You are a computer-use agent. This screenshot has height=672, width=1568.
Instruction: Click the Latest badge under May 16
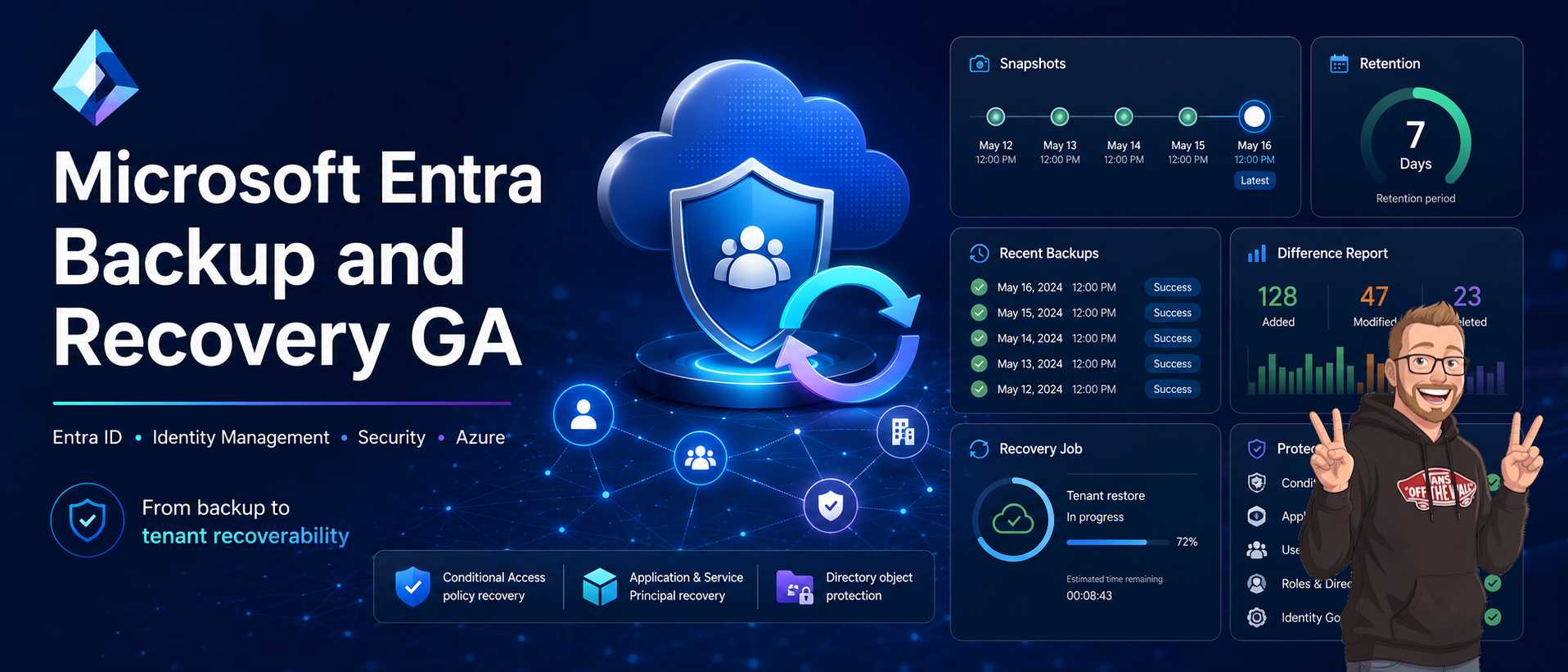[1255, 181]
